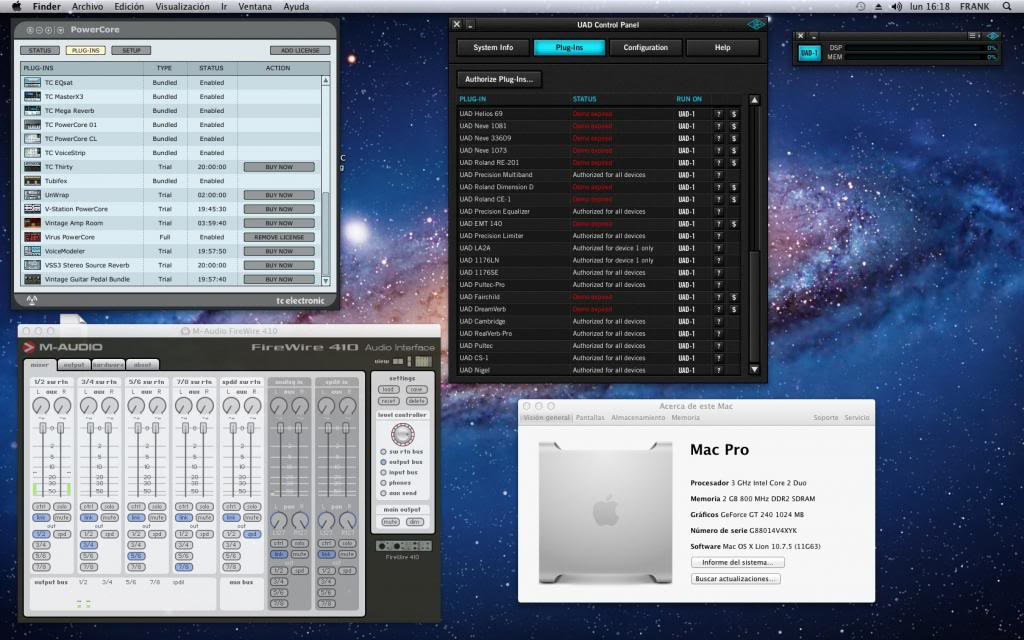Click the UAD-1 card icon in meter window
The height and width of the screenshot is (640, 1024).
pos(809,52)
